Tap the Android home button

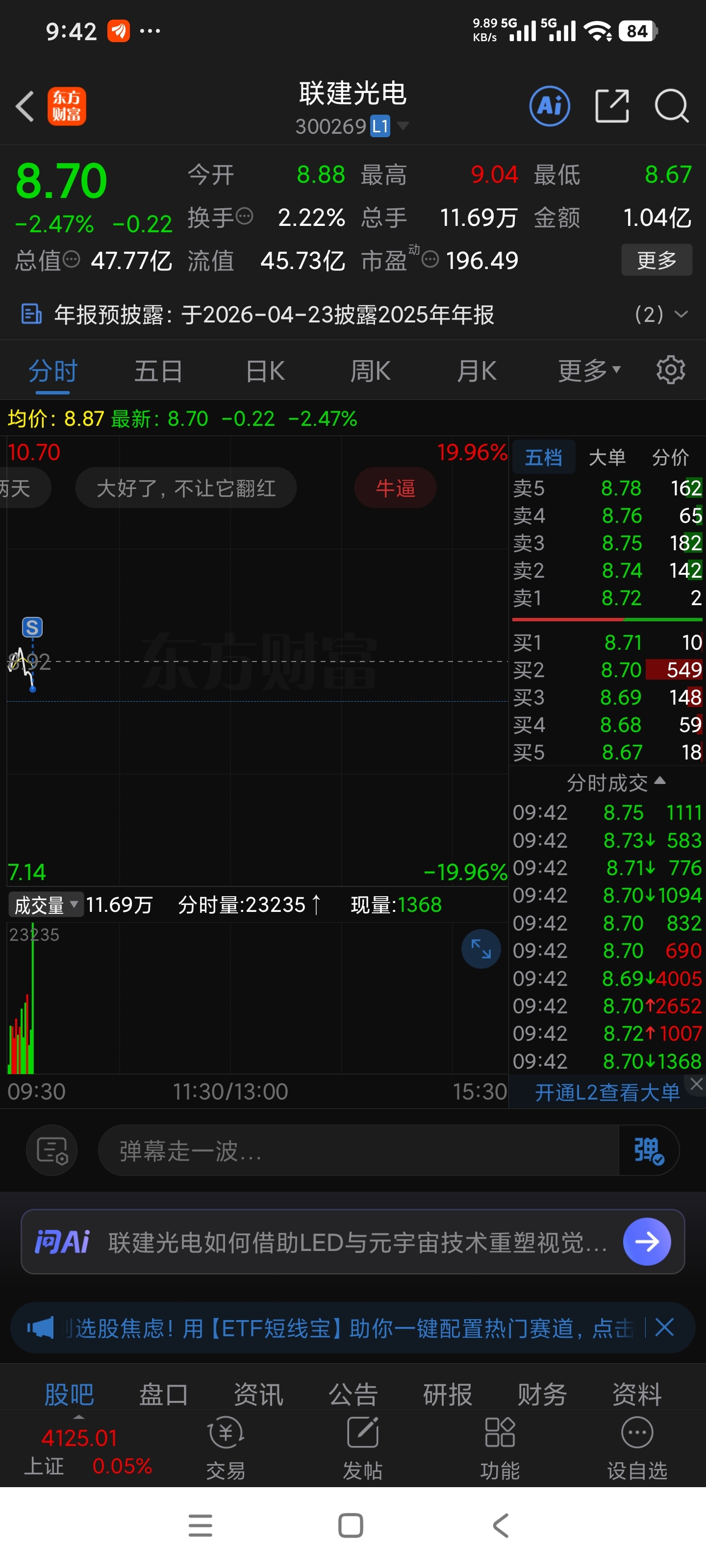[x=350, y=1525]
